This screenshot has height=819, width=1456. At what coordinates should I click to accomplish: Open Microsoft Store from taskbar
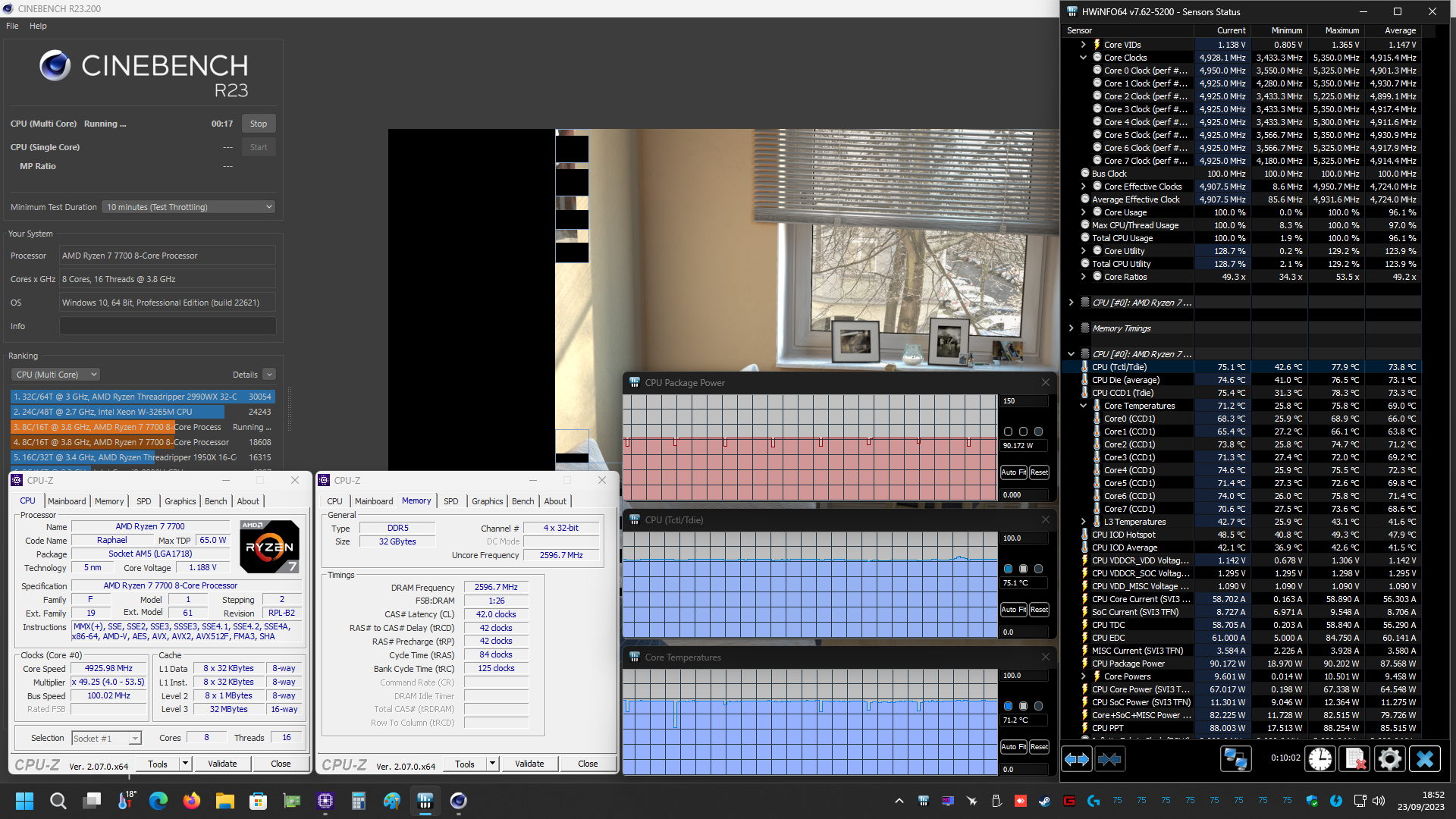point(259,801)
